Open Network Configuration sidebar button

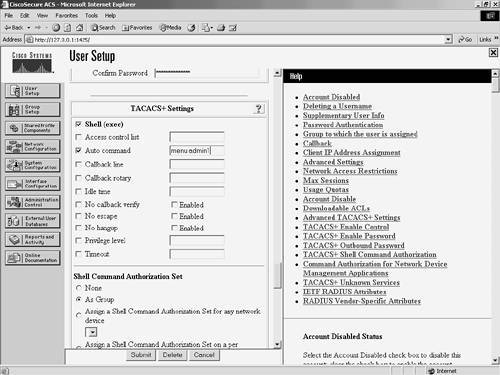33,147
